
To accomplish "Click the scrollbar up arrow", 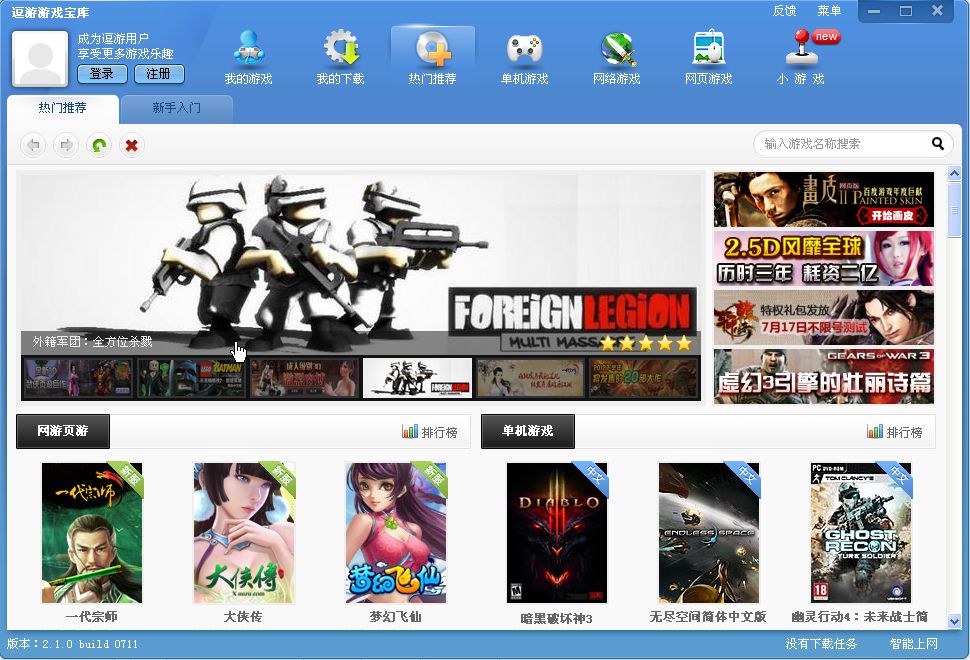I will (x=954, y=174).
